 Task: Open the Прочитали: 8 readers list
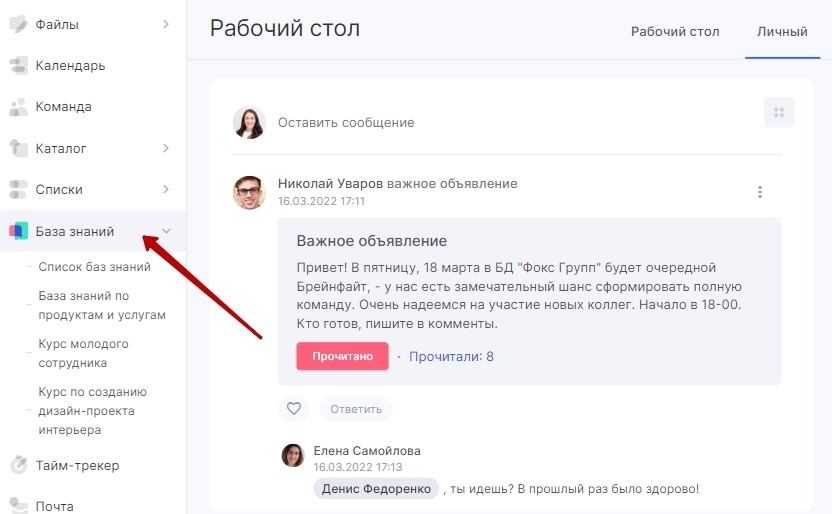coord(451,356)
